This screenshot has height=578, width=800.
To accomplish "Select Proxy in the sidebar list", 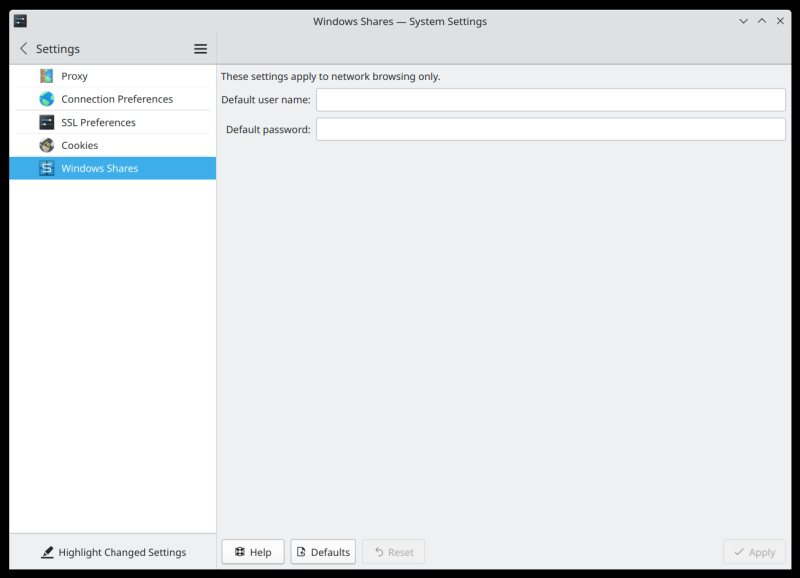I will coord(113,76).
